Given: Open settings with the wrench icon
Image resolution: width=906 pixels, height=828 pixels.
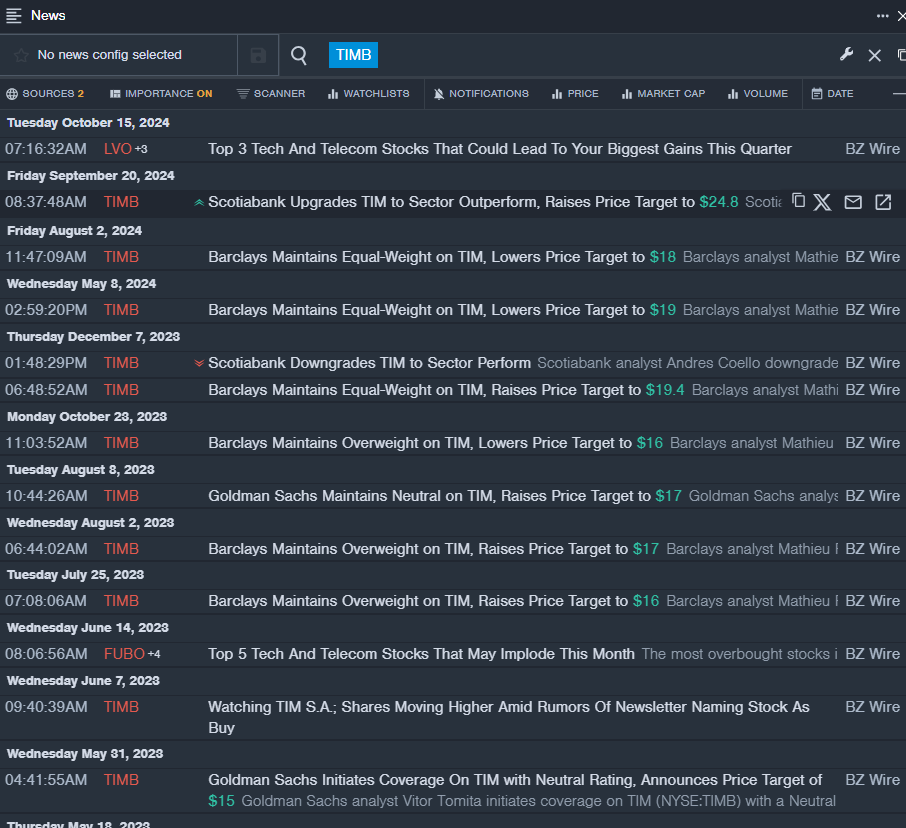Looking at the screenshot, I should point(846,55).
